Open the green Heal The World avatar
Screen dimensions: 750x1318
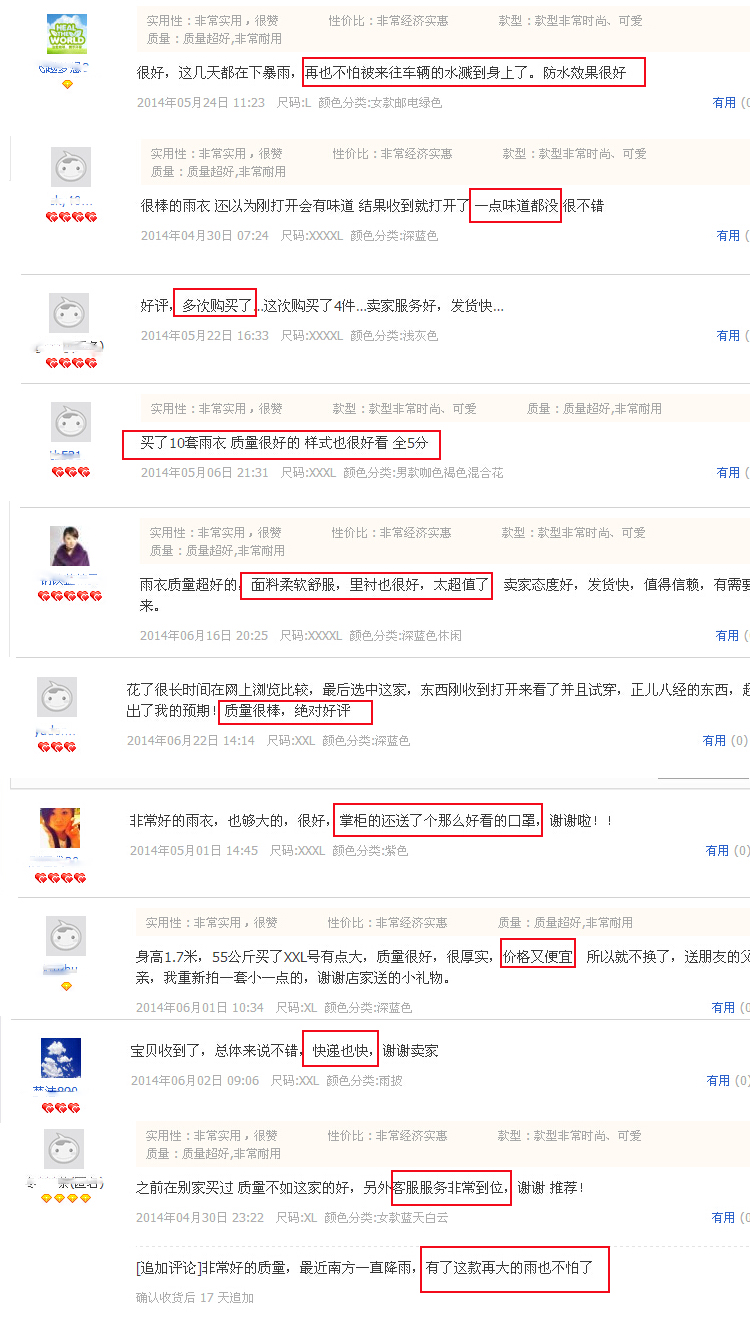[67, 35]
